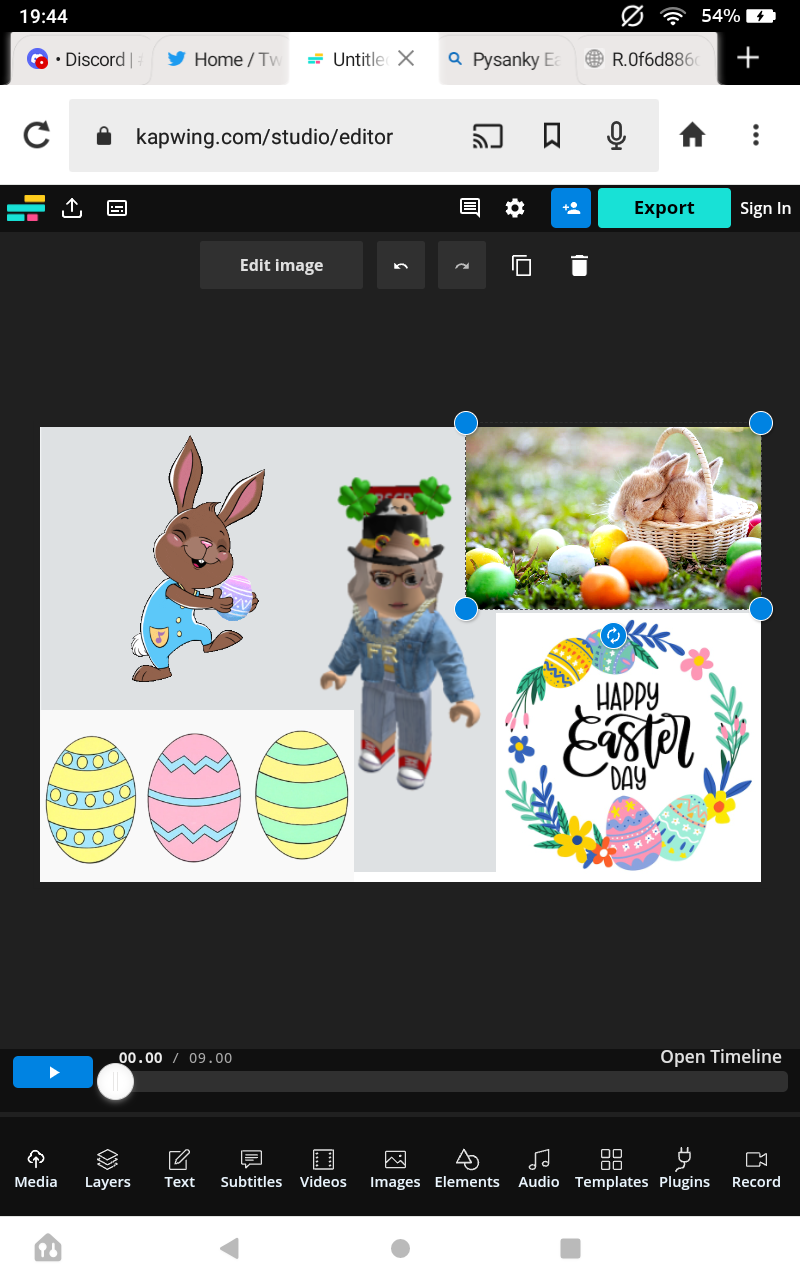Click the blue add collaborator button
Screen dimensions: 800x1280
pyautogui.click(x=571, y=208)
